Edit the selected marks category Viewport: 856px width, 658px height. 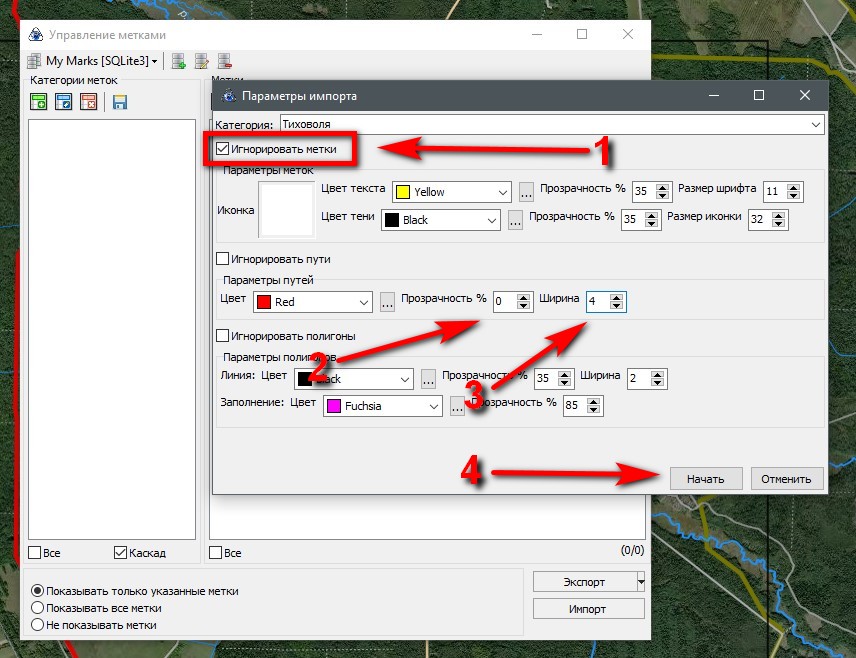(x=63, y=102)
